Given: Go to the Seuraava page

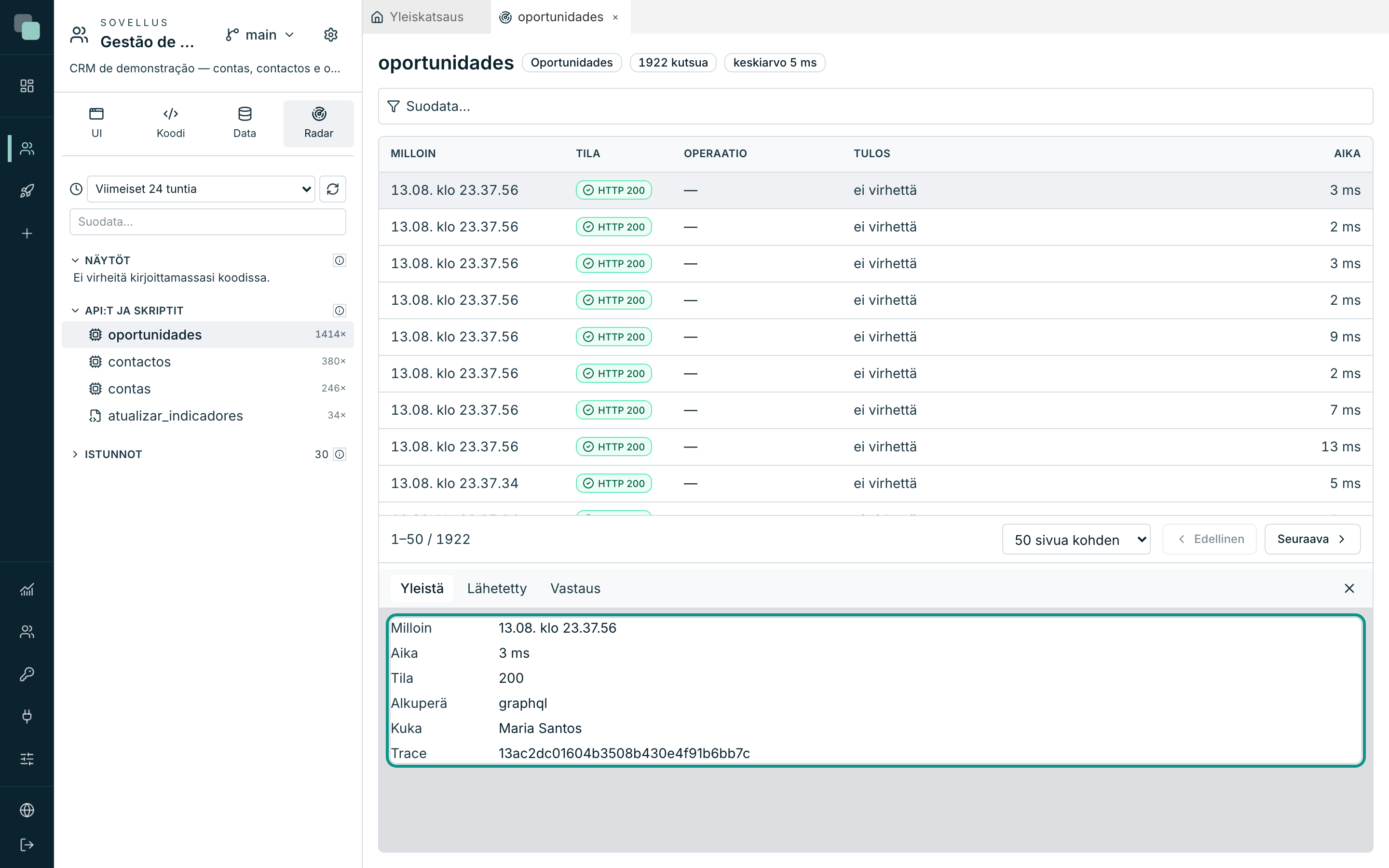Looking at the screenshot, I should pos(1312,539).
